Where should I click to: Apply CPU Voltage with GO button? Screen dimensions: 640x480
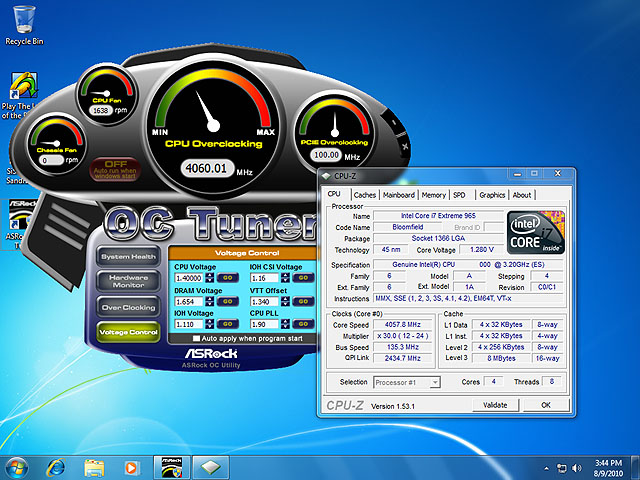click(x=227, y=278)
